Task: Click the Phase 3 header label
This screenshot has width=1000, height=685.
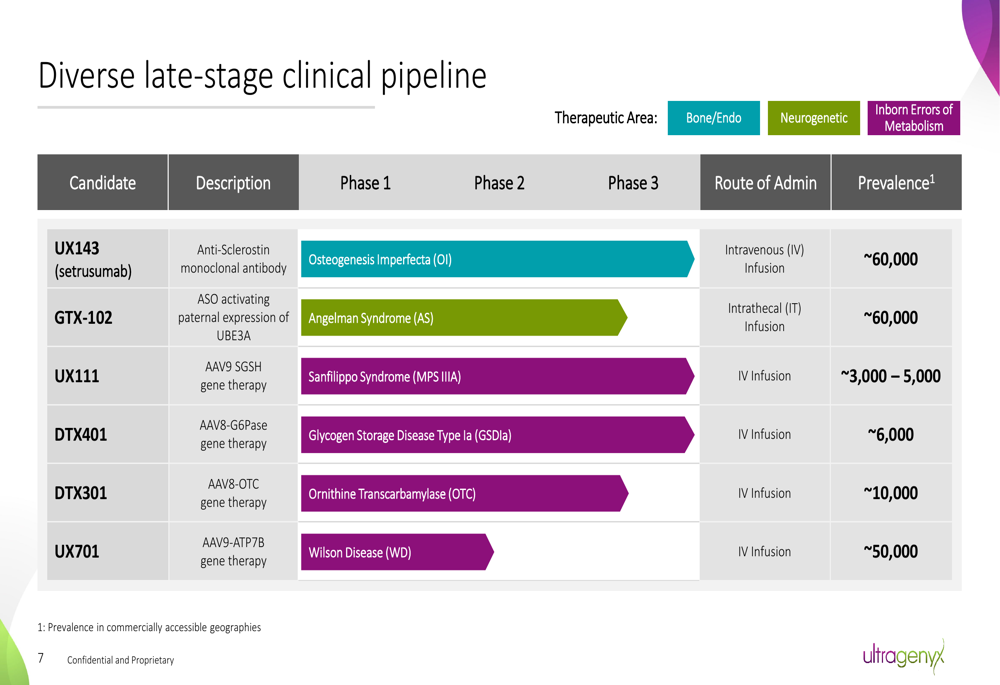Action: click(633, 183)
